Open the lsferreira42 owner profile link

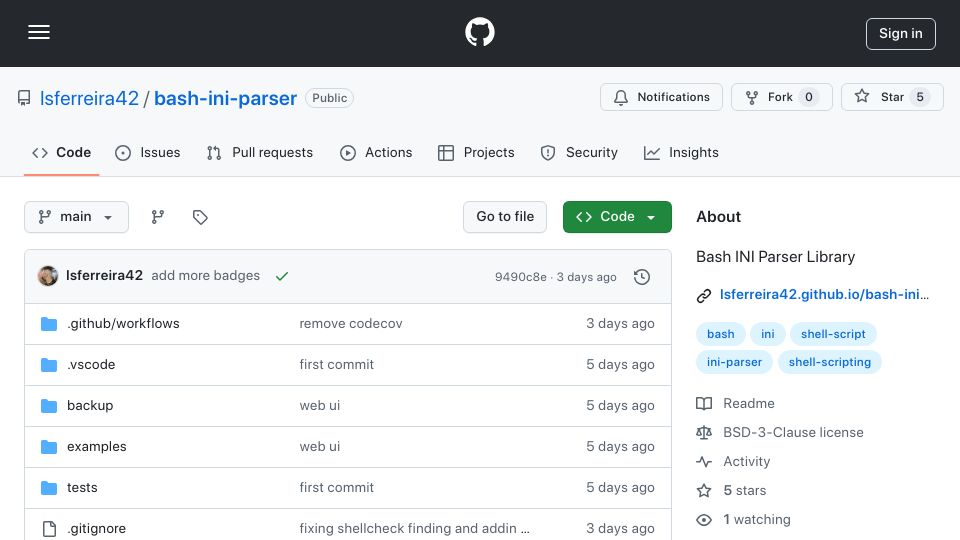click(x=89, y=98)
